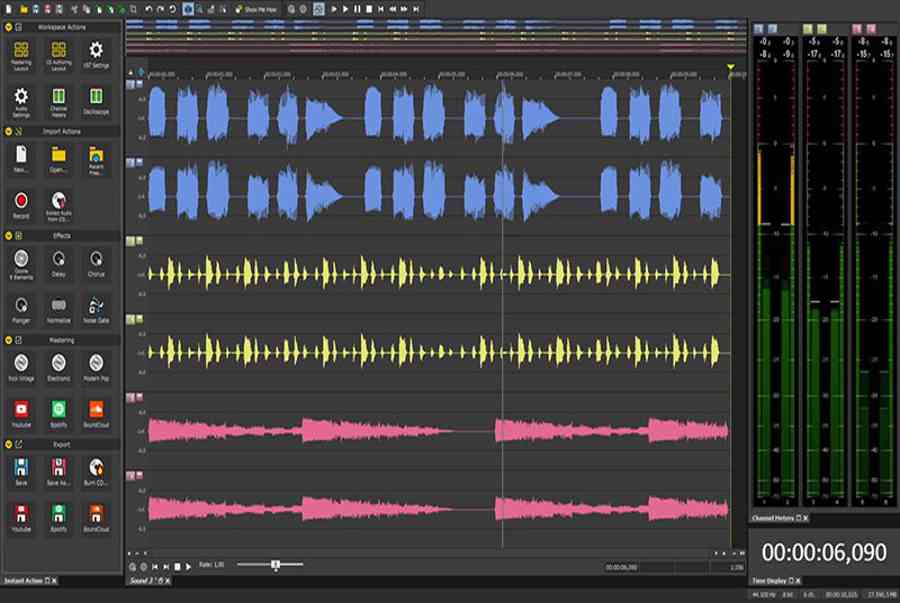Image resolution: width=900 pixels, height=603 pixels.
Task: Collapse the Export section
Action: pos(8,444)
